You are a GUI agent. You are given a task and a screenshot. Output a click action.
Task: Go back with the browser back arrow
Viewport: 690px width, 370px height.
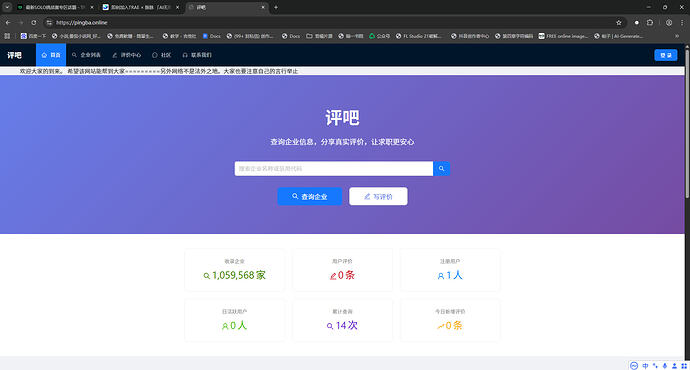tap(8, 22)
